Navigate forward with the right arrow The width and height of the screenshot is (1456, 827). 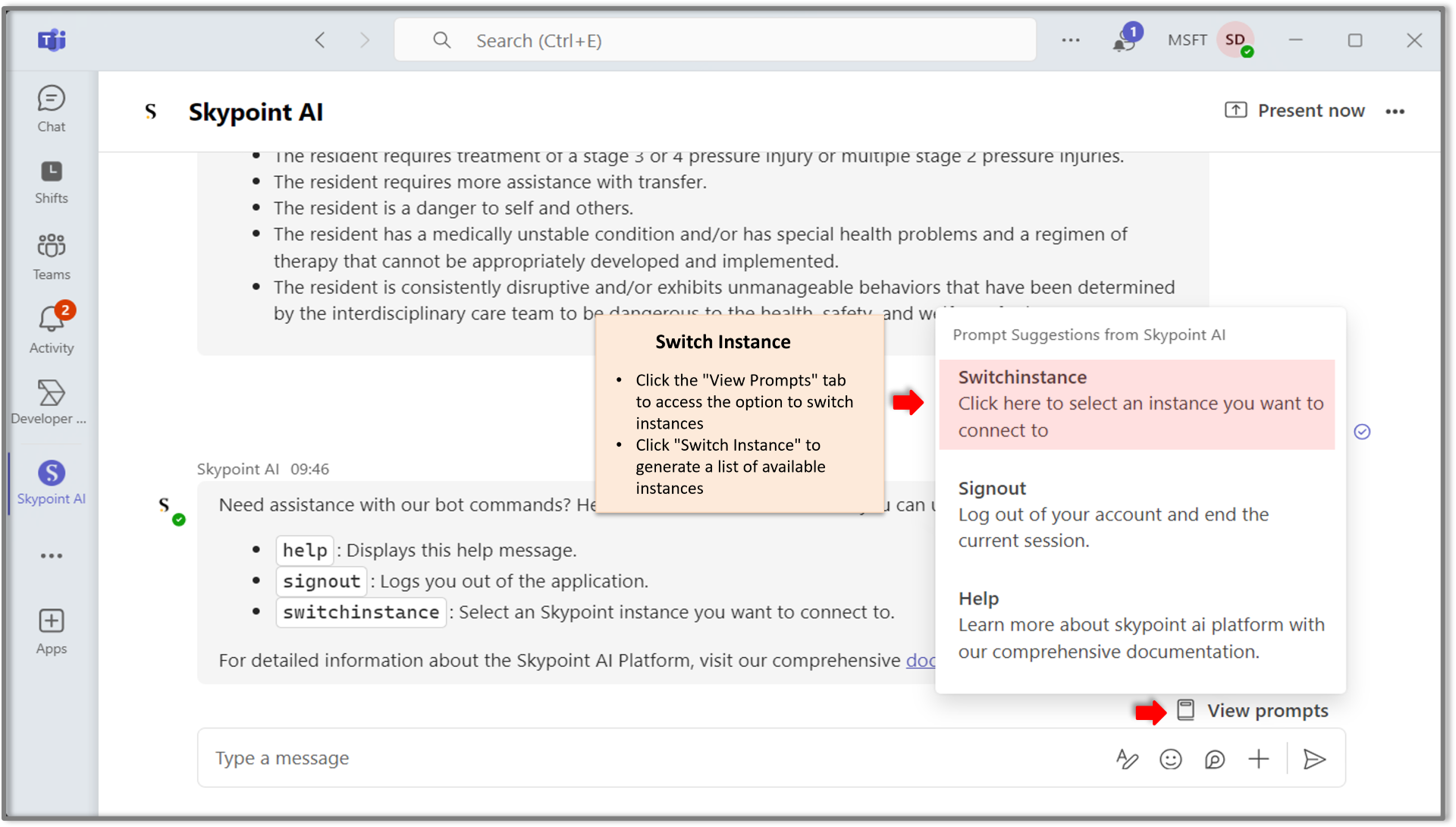click(x=365, y=40)
